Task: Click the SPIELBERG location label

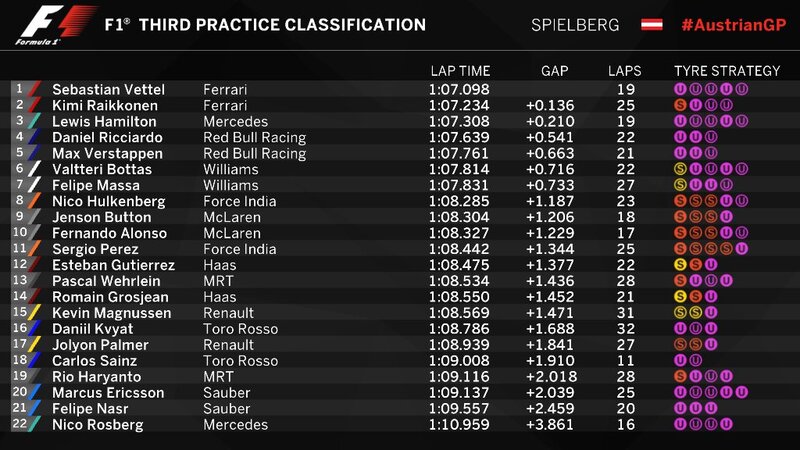Action: pyautogui.click(x=575, y=25)
